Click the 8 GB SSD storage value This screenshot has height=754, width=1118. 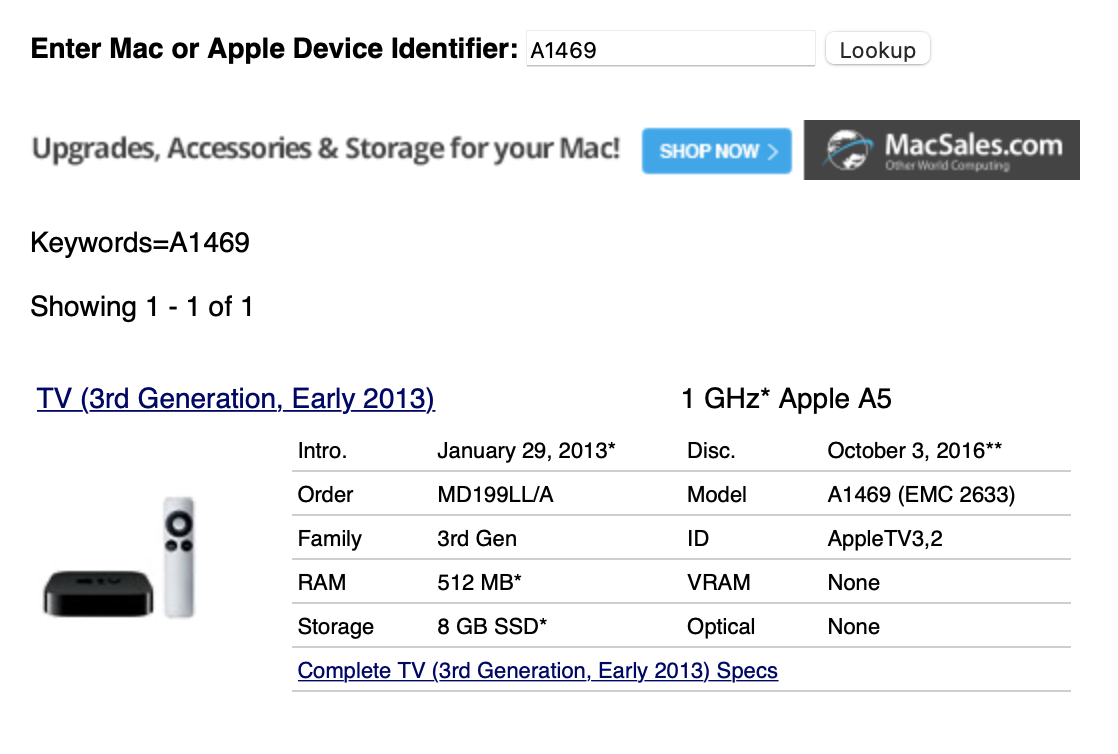492,627
